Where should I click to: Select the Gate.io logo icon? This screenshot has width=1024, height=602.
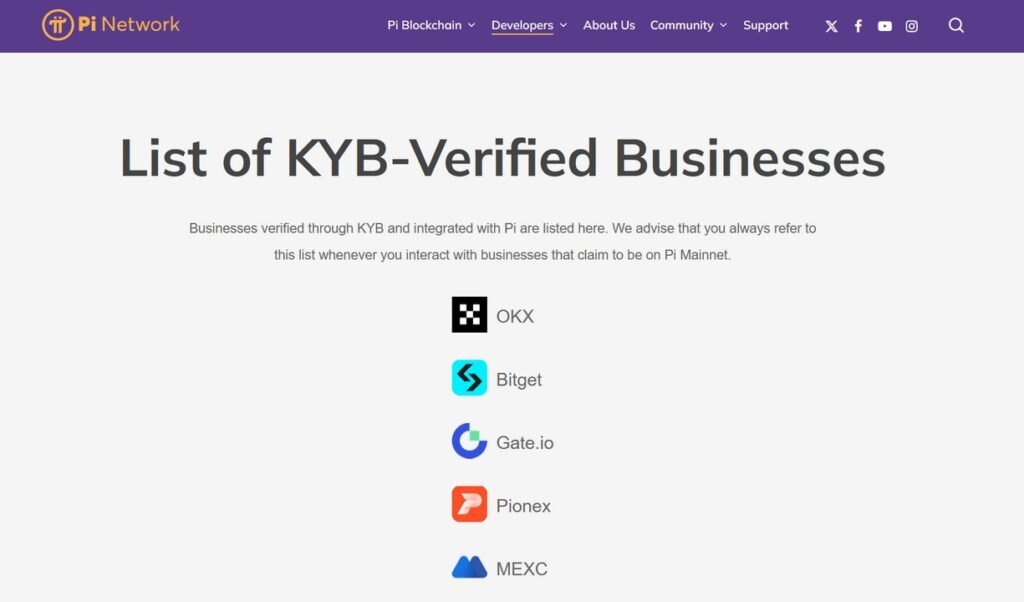pos(470,441)
